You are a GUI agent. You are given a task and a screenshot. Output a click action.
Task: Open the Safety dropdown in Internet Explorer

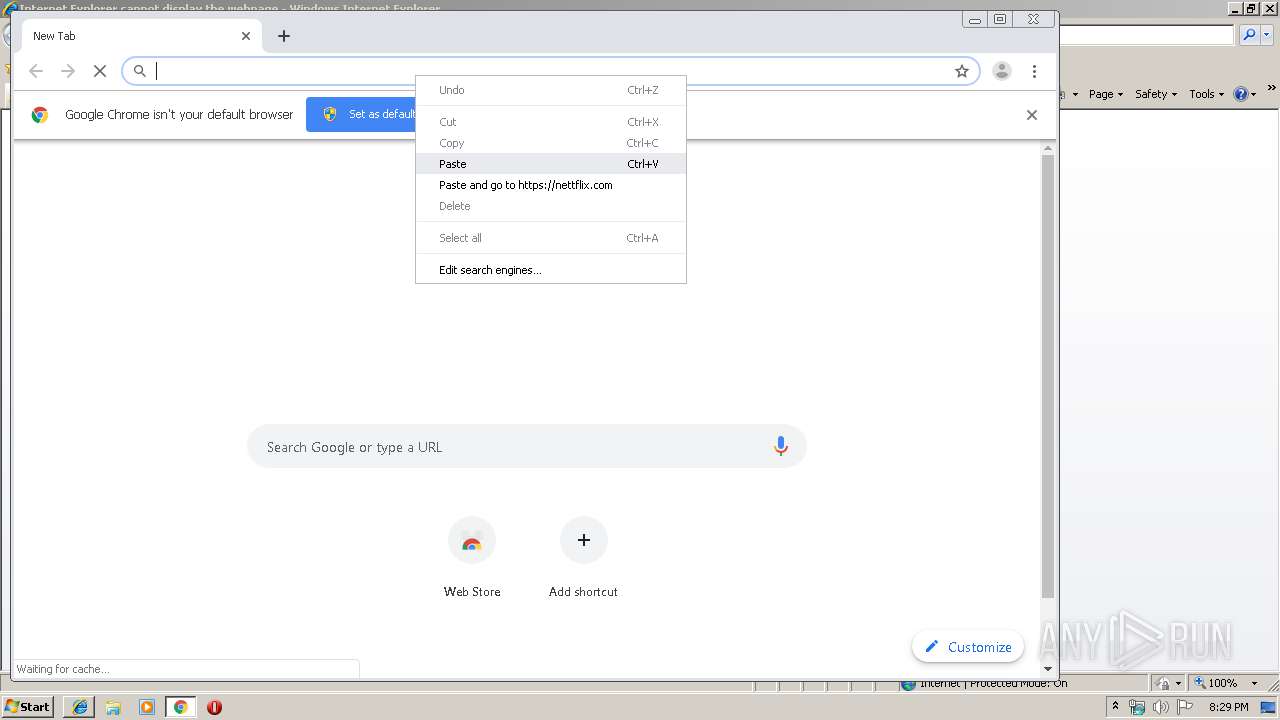pos(1156,94)
